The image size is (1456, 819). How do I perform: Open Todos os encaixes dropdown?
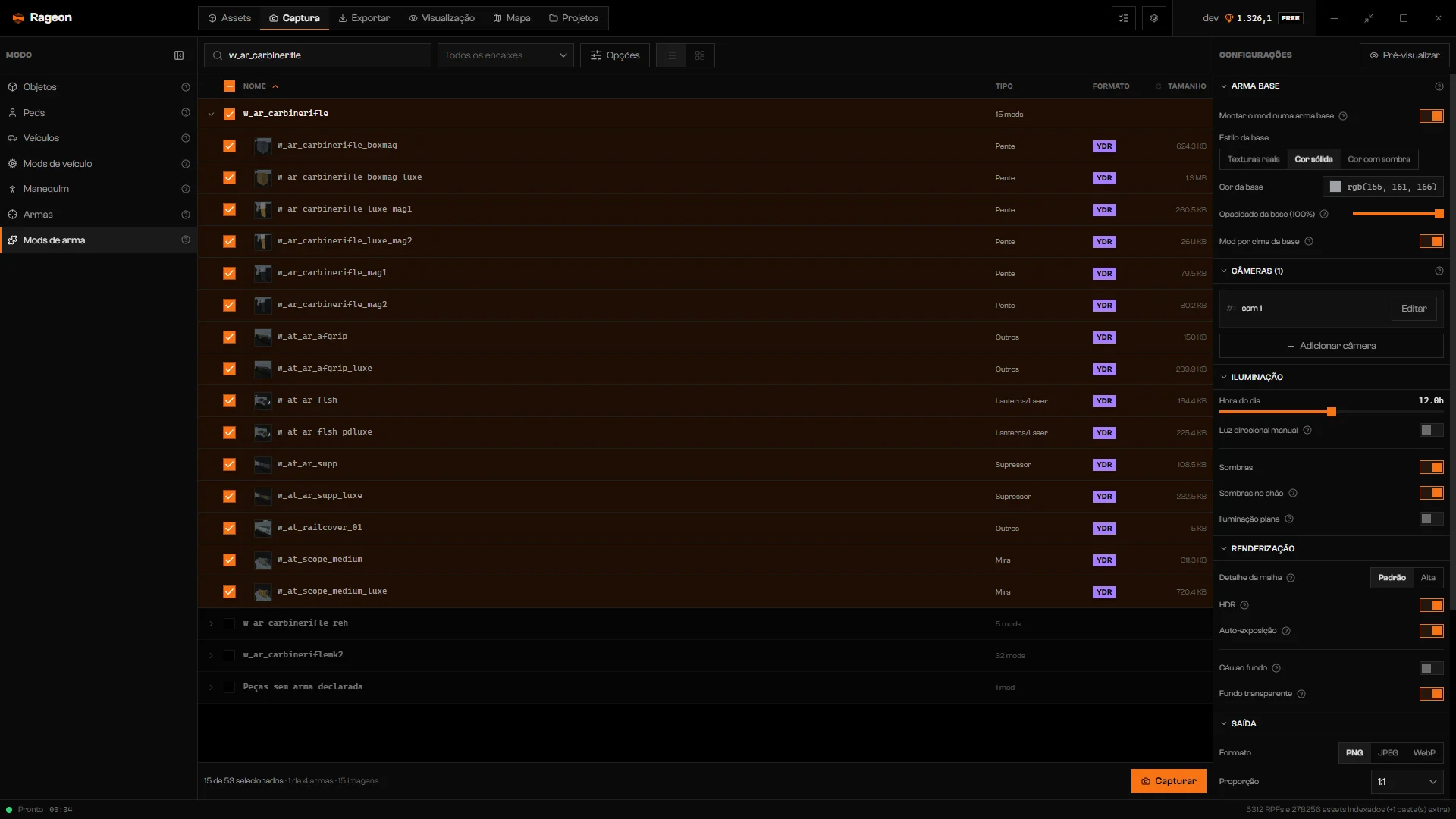[505, 55]
